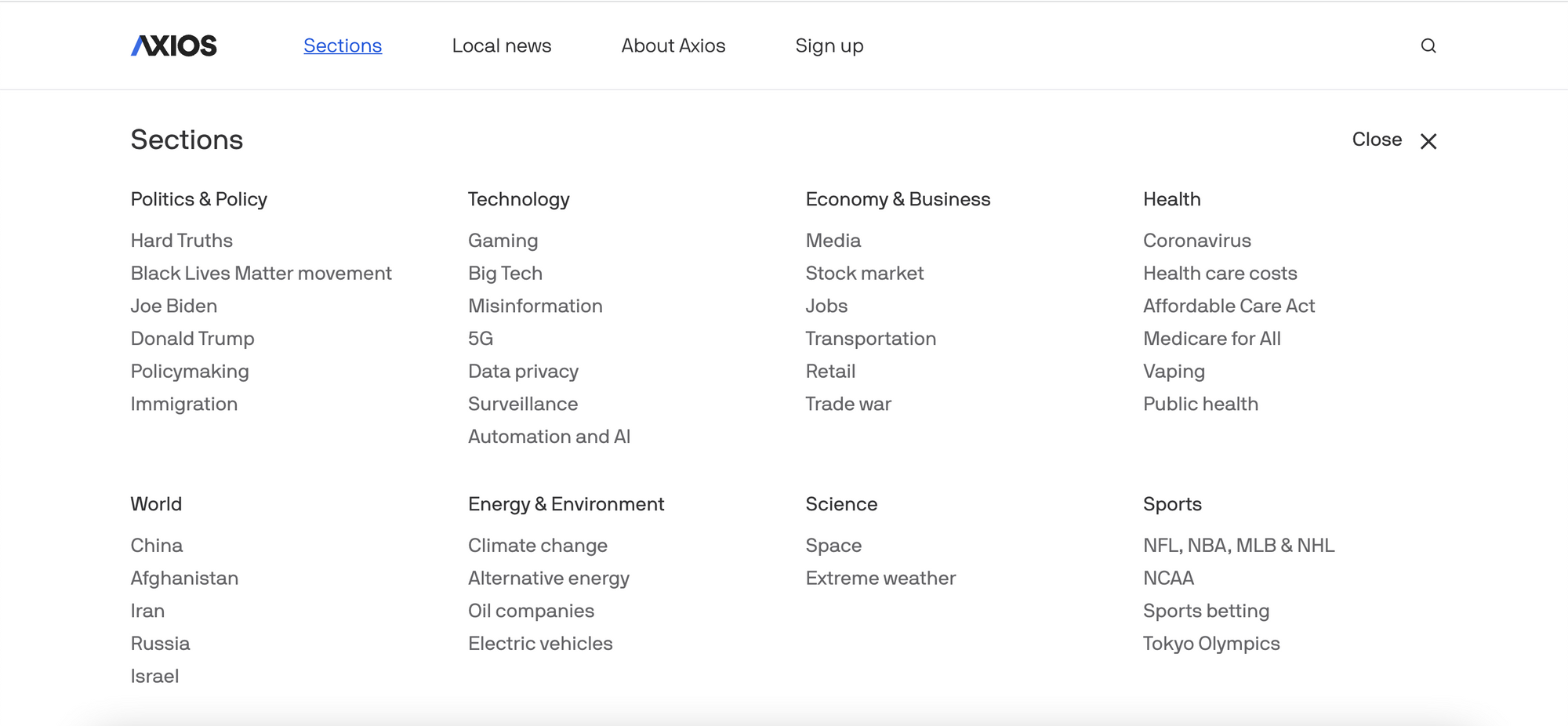Select the Joe Biden topic

tap(174, 307)
